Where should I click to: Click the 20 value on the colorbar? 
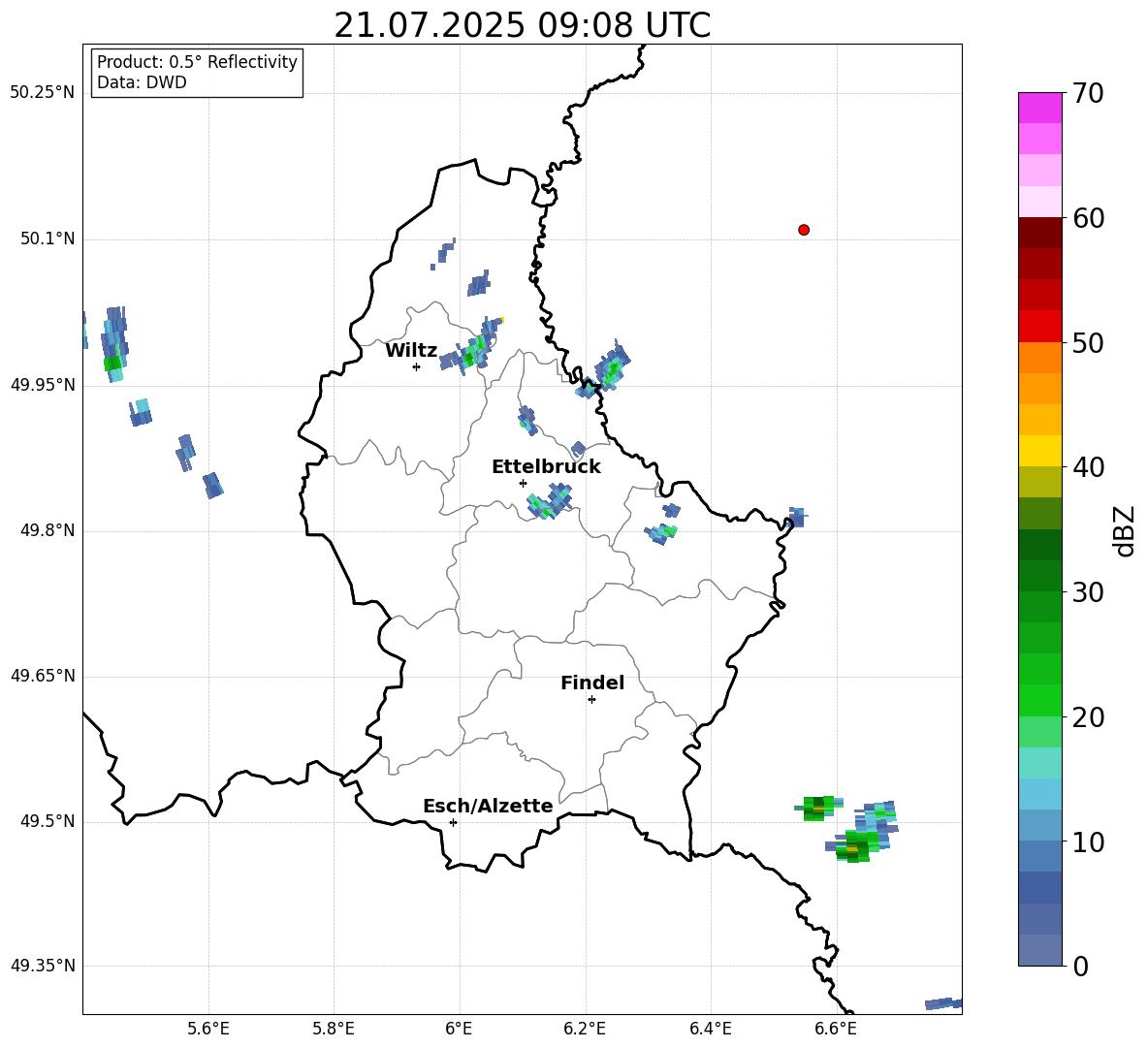click(x=1088, y=717)
